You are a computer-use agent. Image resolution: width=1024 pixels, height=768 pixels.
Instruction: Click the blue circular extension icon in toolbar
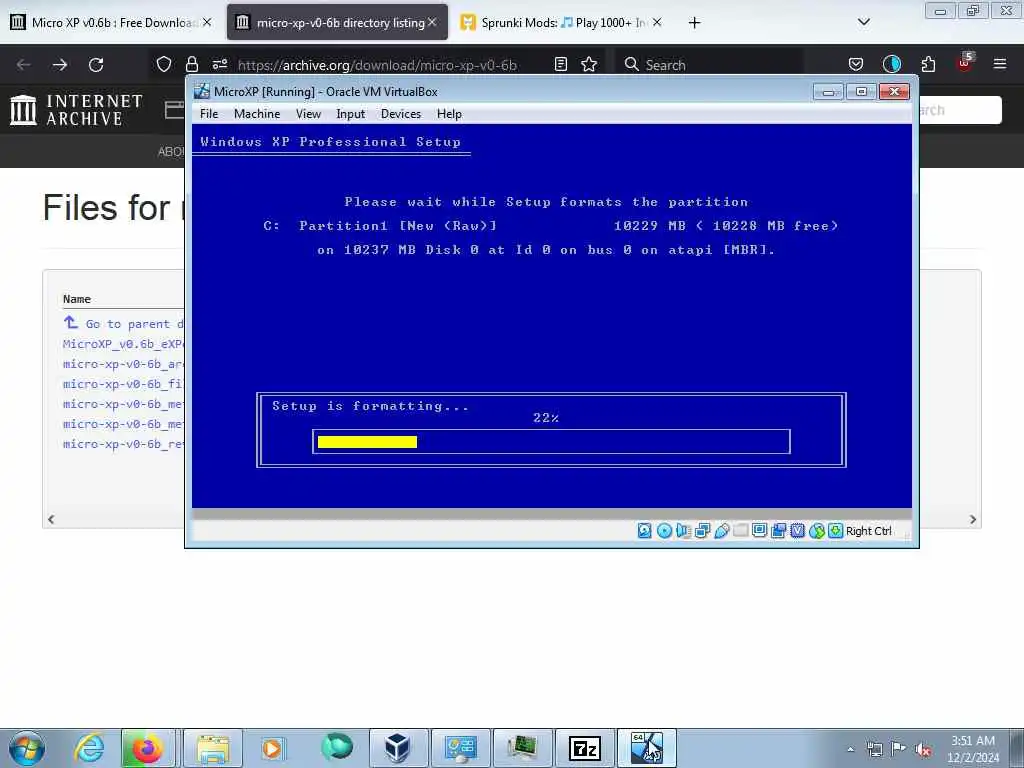tap(891, 64)
